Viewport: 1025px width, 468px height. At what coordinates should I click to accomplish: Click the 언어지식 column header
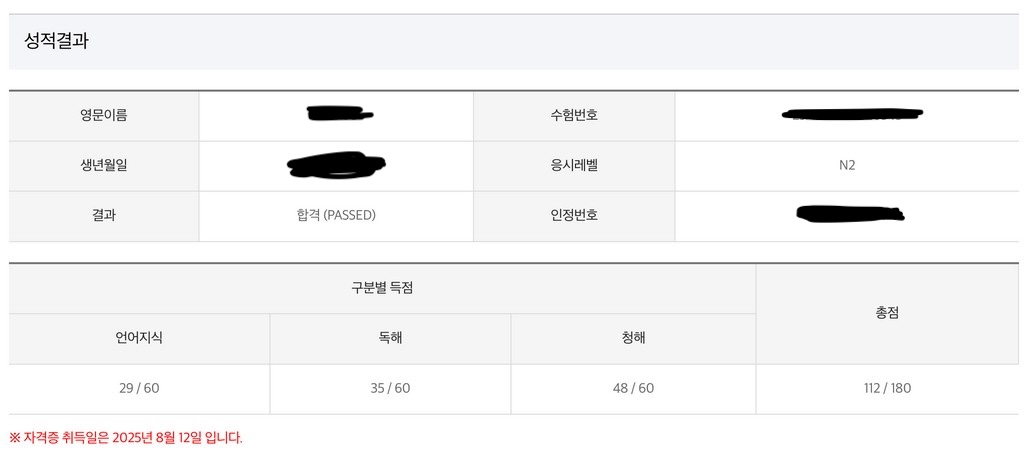[139, 338]
